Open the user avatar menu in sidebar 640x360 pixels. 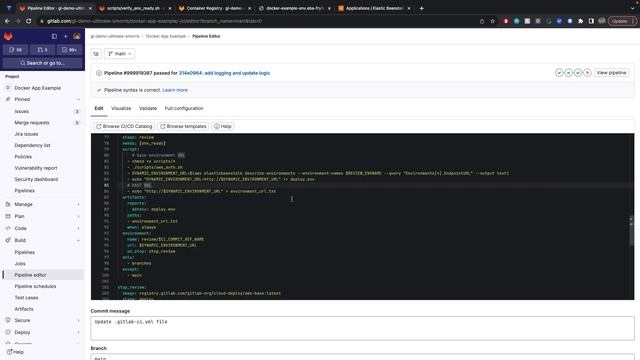pyautogui.click(x=77, y=36)
